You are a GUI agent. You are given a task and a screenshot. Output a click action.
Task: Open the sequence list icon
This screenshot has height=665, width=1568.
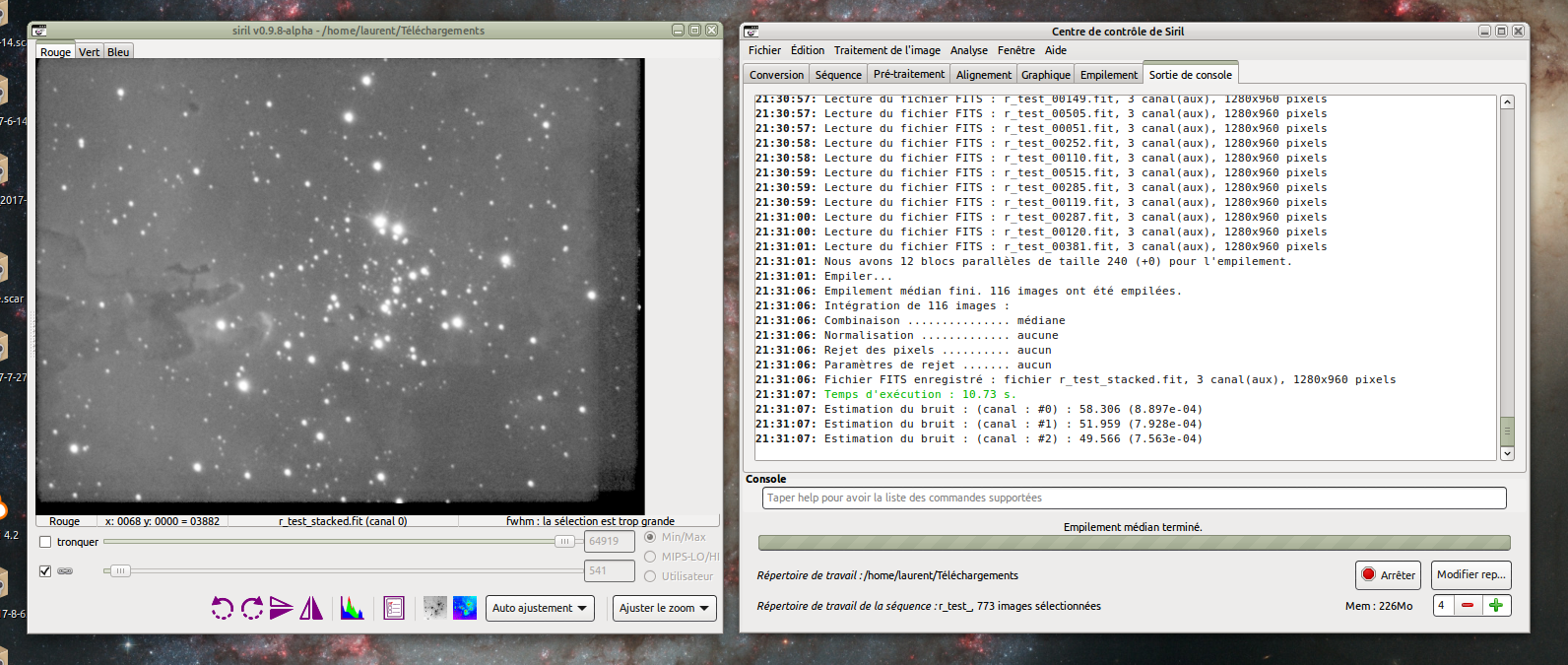(394, 608)
